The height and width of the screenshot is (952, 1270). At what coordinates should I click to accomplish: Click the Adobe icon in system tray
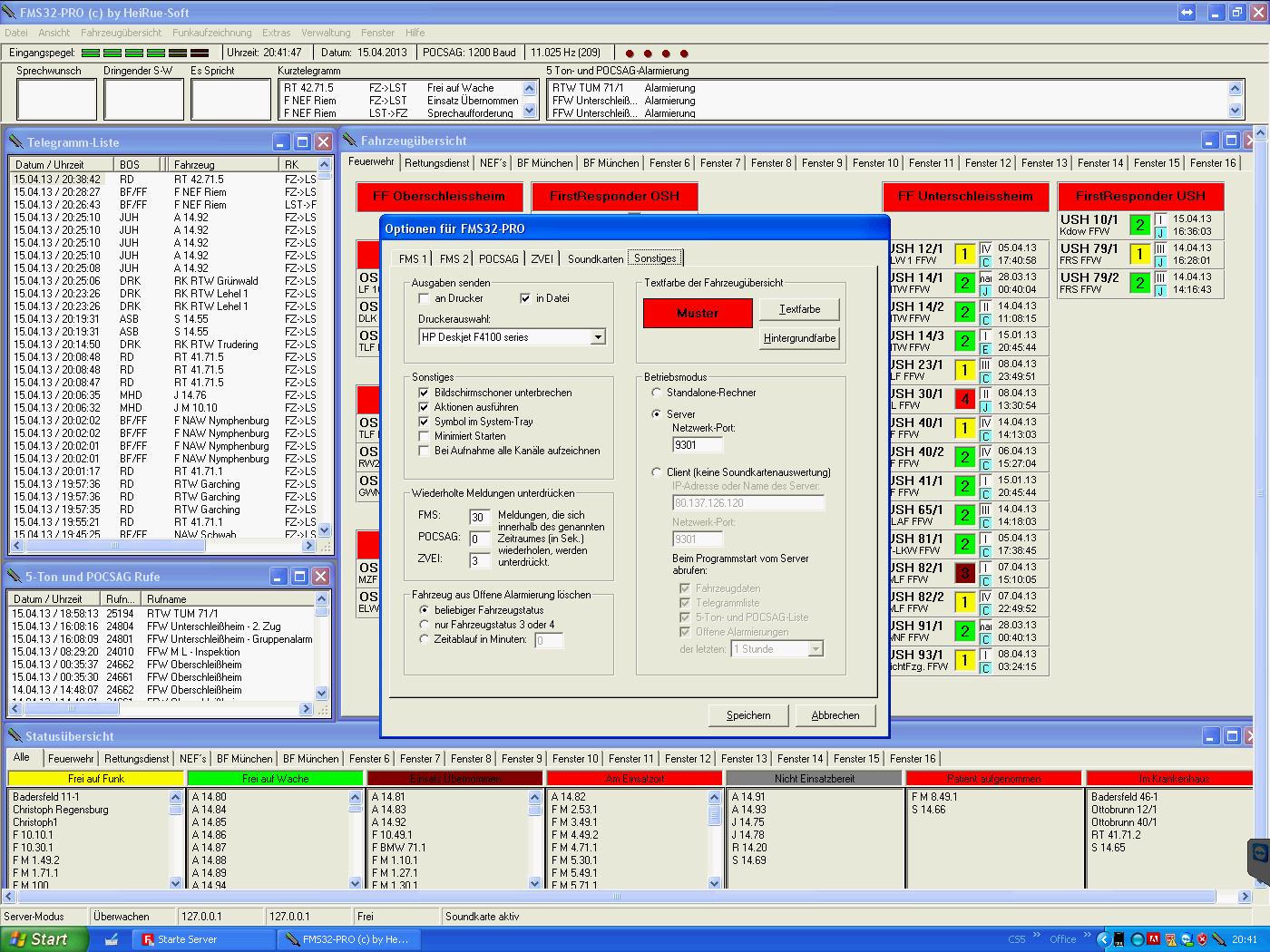coord(1153,939)
